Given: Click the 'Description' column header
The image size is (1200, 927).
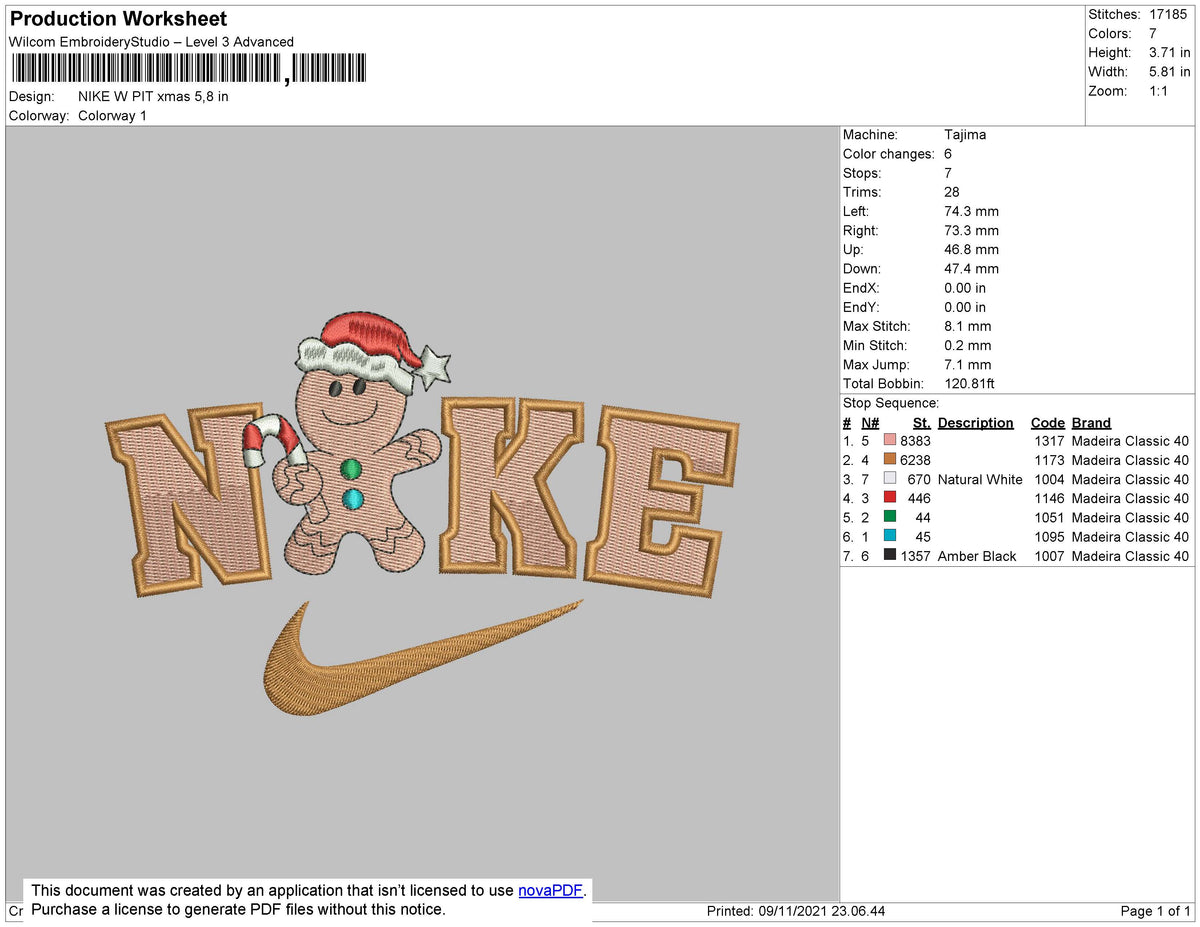Looking at the screenshot, I should tap(975, 423).
